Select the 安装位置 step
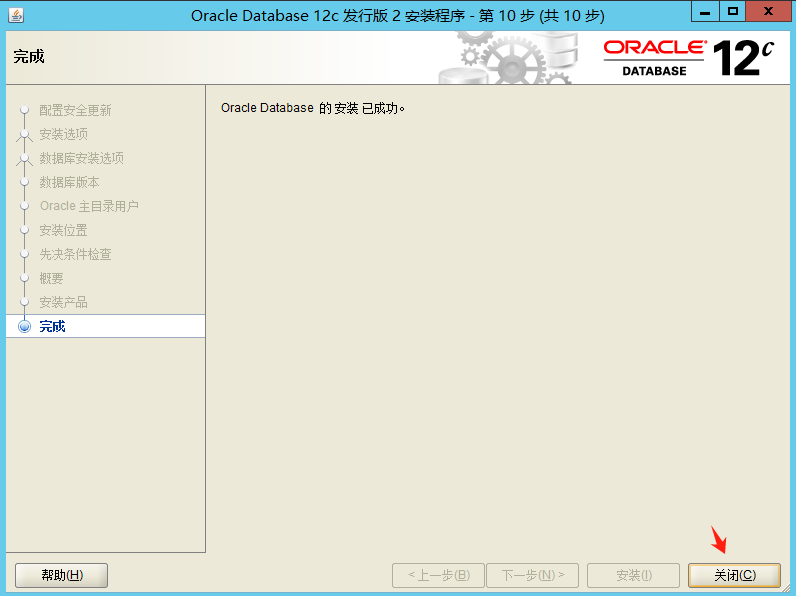796x596 pixels. 63,230
